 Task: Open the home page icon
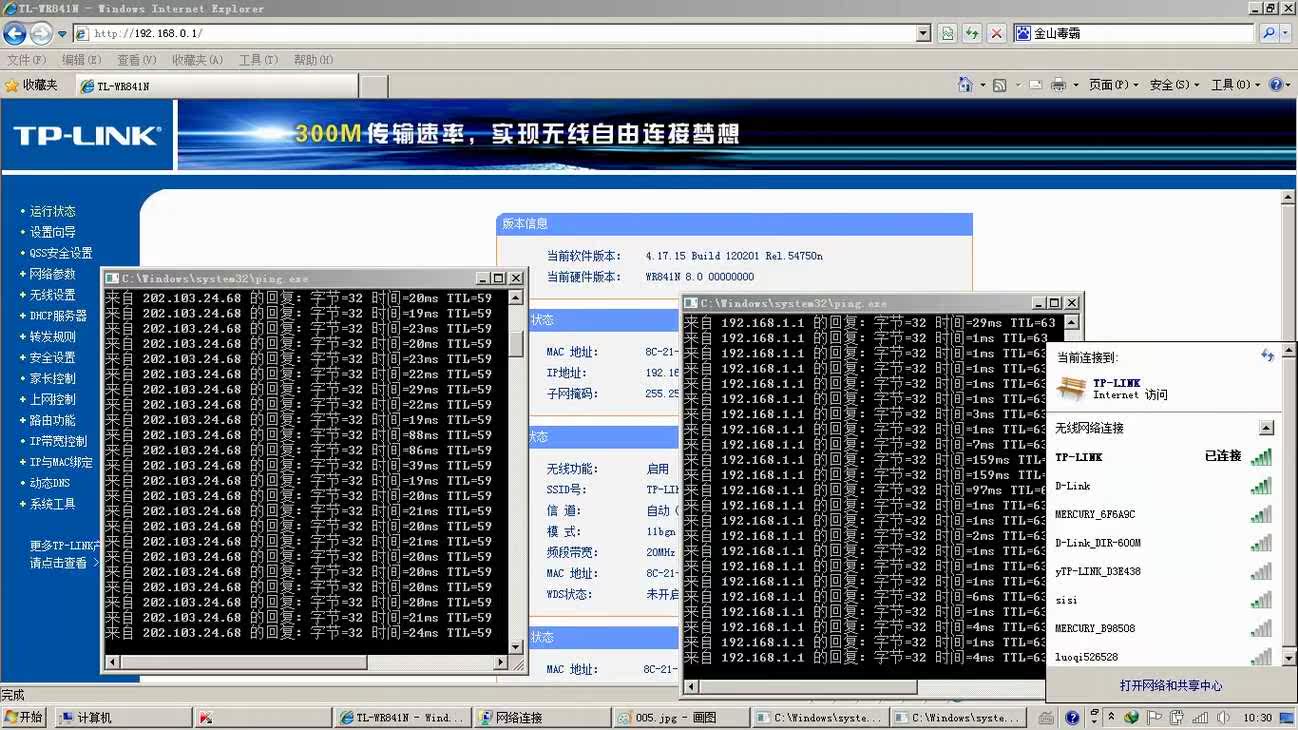pyautogui.click(x=965, y=85)
